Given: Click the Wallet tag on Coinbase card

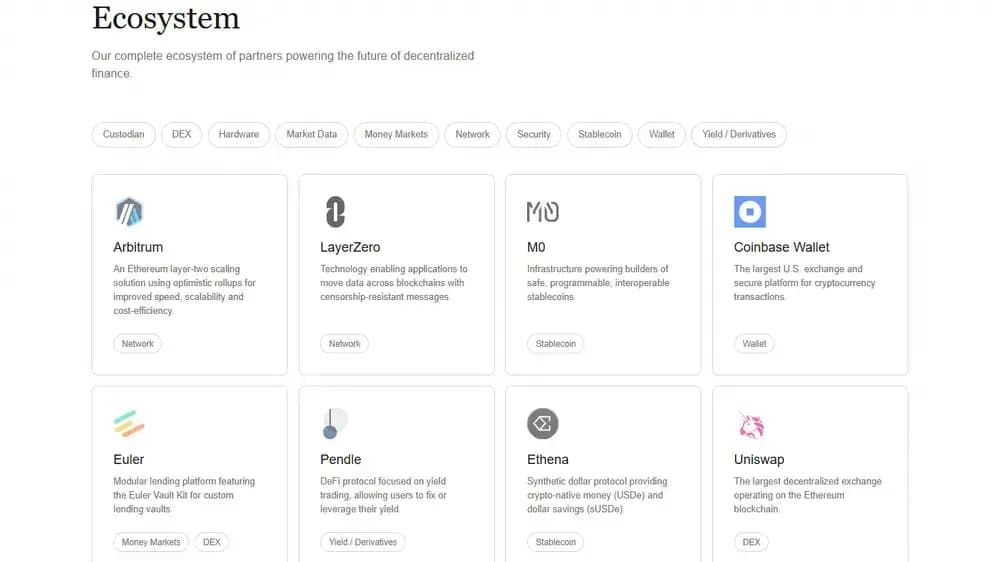Looking at the screenshot, I should [754, 344].
